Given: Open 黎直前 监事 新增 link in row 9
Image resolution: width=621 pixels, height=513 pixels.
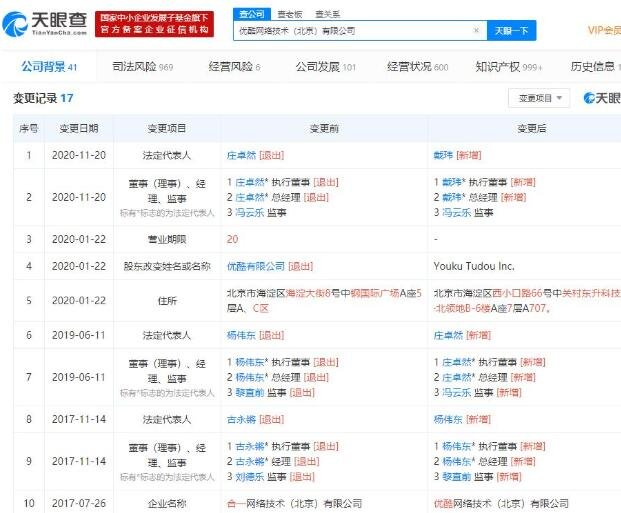Looking at the screenshot, I should 457,477.
